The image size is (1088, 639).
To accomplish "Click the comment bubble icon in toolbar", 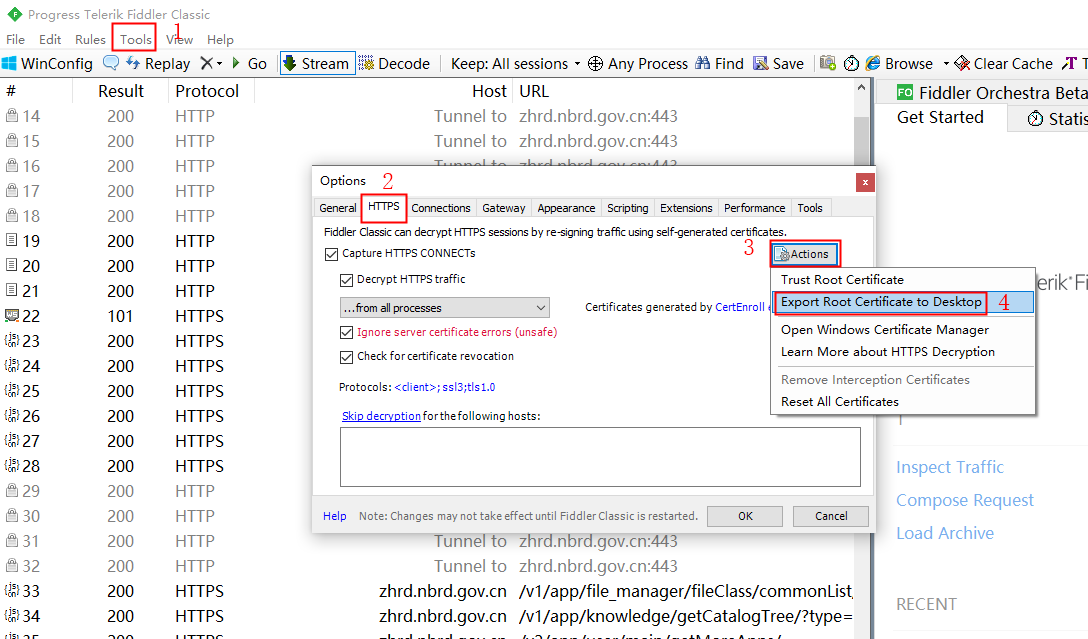I will [110, 63].
